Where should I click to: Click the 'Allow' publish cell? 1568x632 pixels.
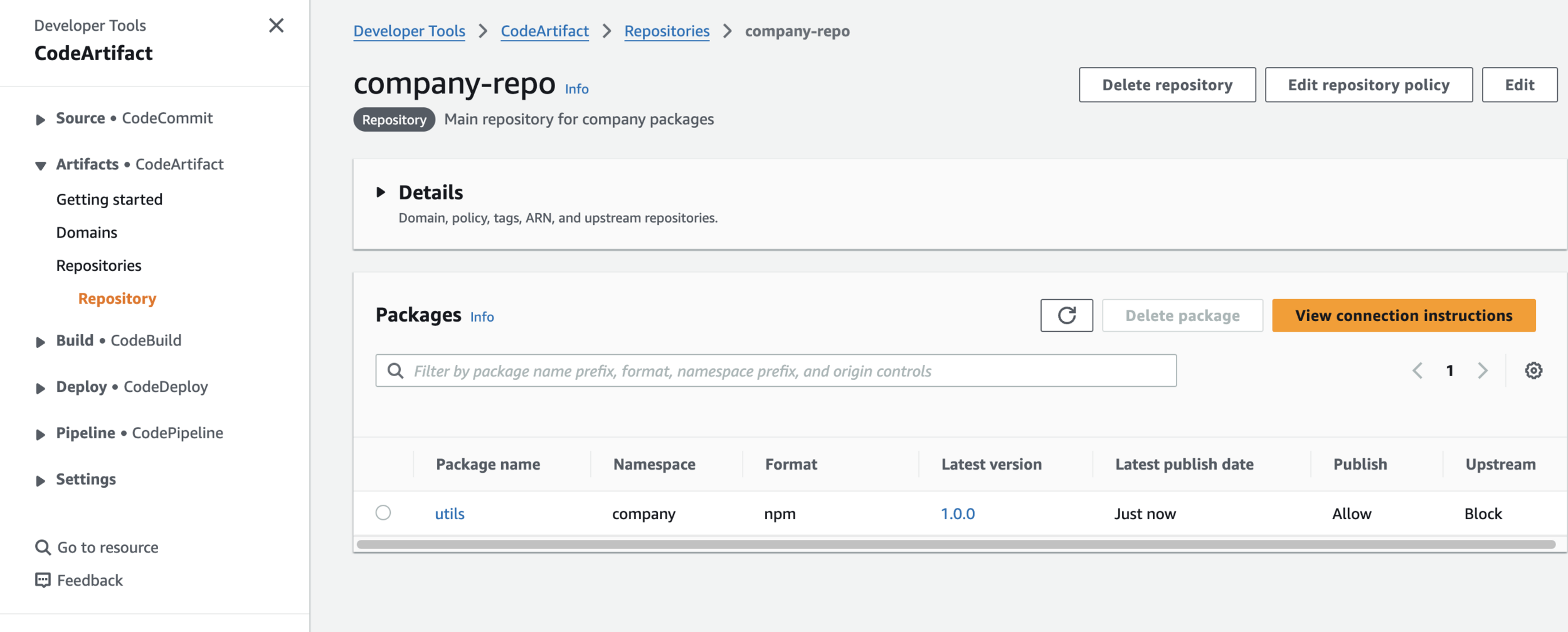pyautogui.click(x=1352, y=514)
